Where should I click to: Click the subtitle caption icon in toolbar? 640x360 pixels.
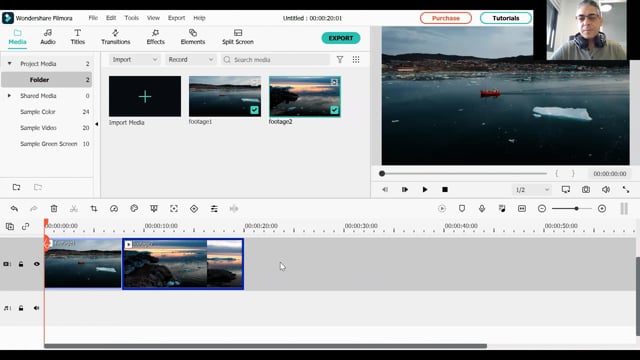pos(522,209)
